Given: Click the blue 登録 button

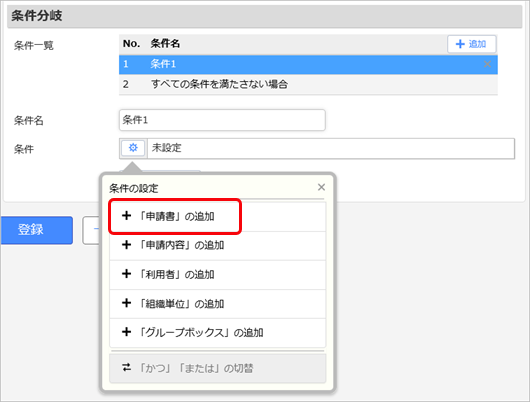Looking at the screenshot, I should (37, 230).
